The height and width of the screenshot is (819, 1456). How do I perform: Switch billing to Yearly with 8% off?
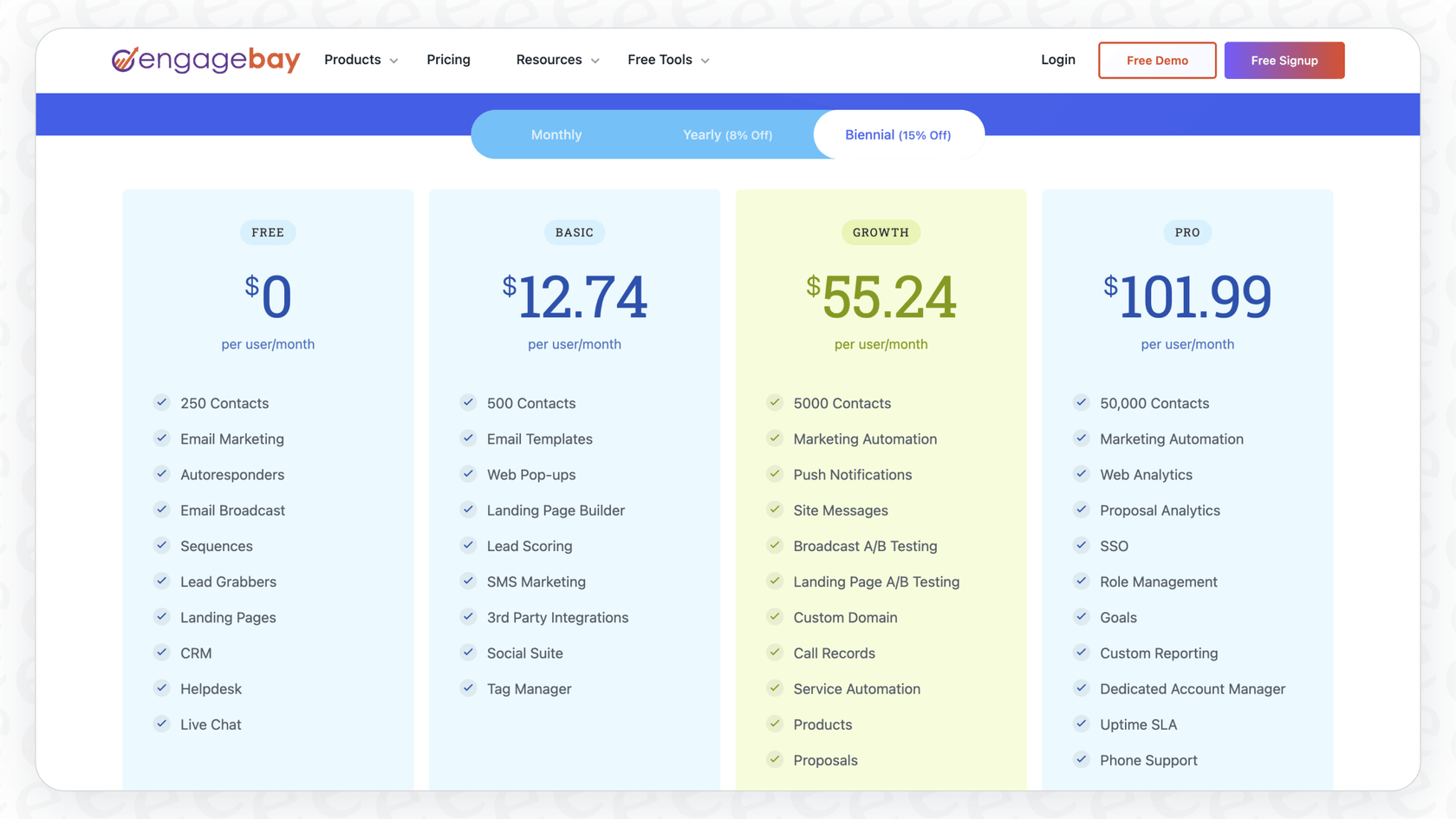coord(727,134)
